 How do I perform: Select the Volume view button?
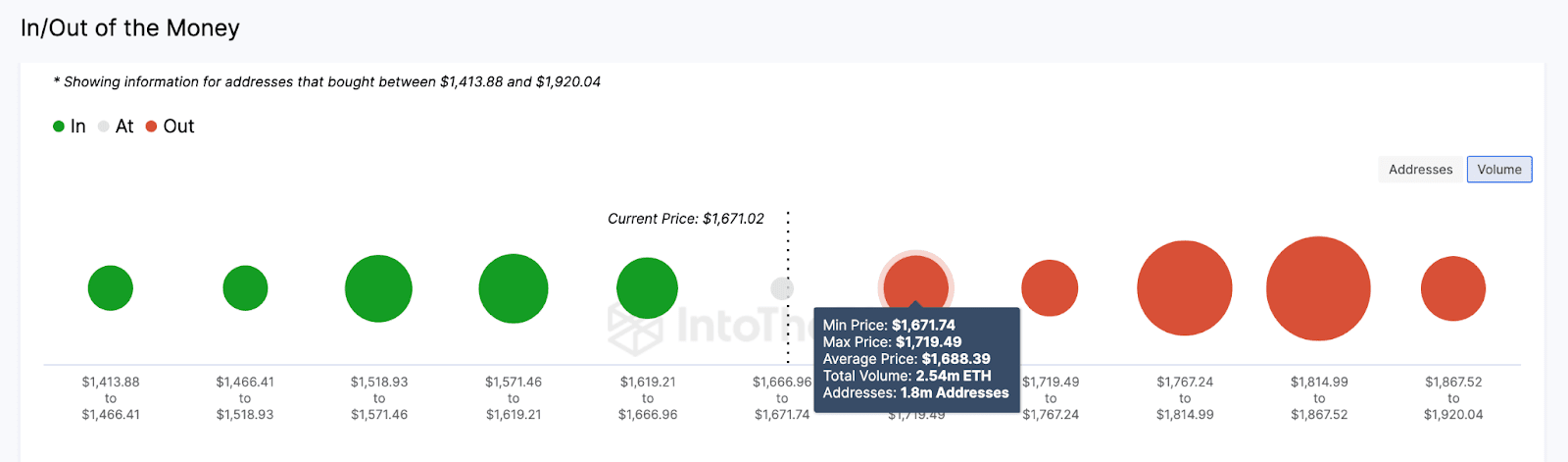coord(1498,170)
